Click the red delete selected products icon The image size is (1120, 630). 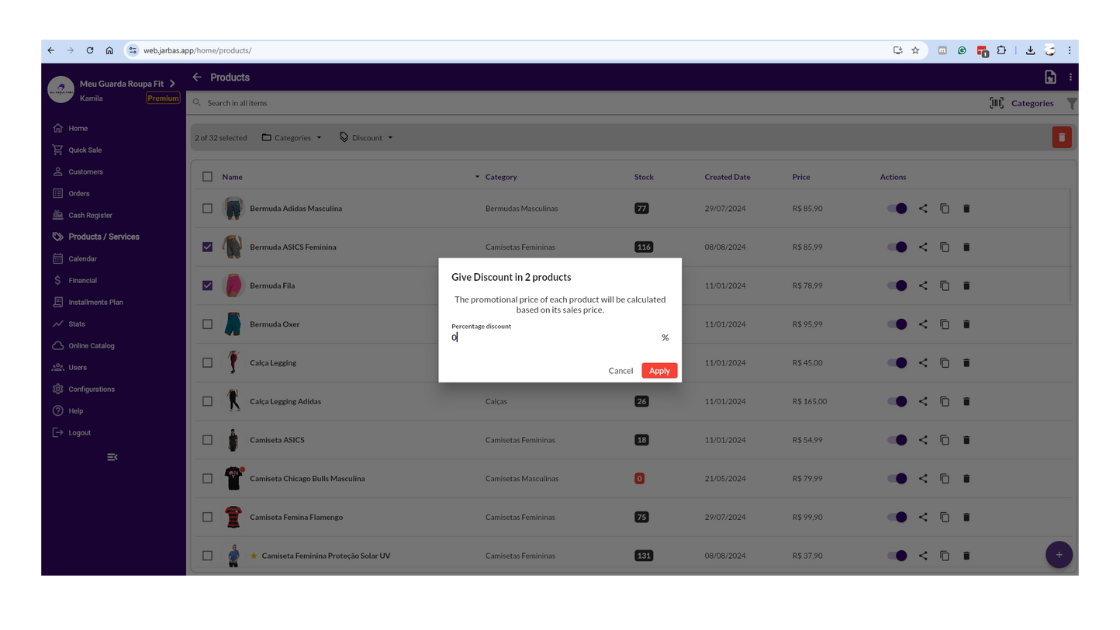(x=1061, y=138)
